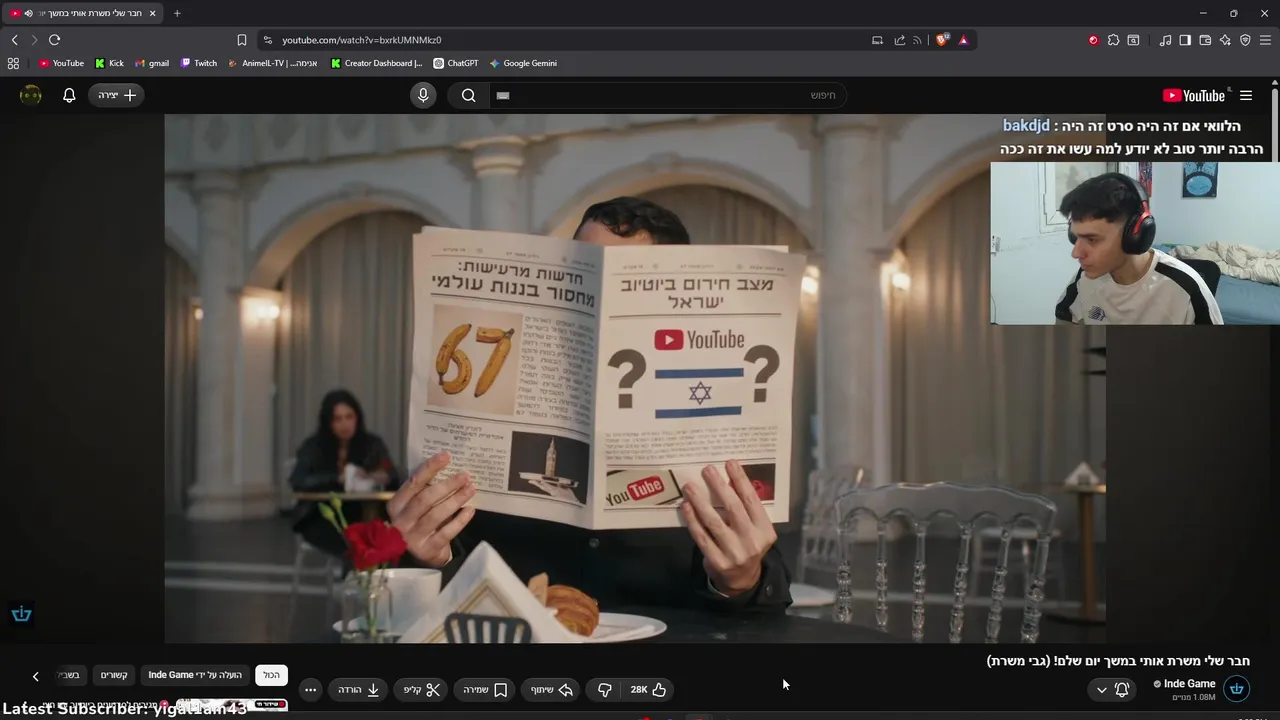Click the install/cast screen icon

(x=877, y=40)
